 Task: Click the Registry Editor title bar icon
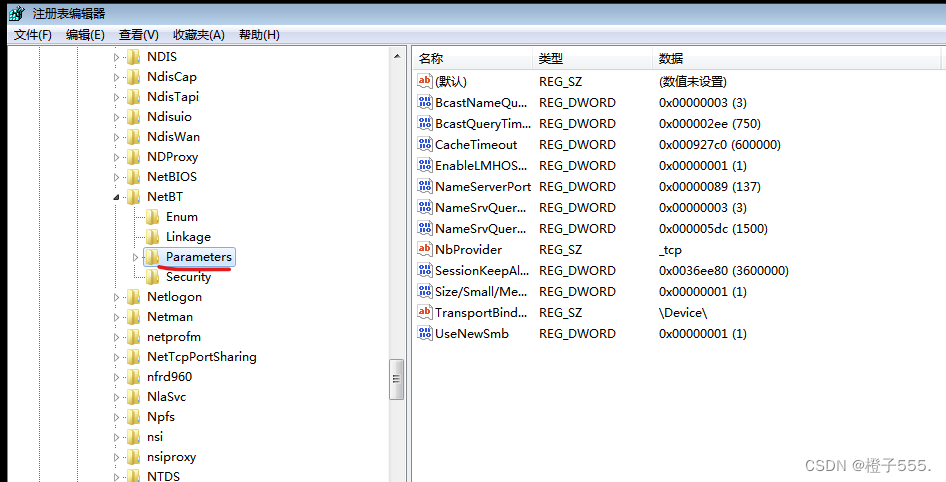click(16, 13)
